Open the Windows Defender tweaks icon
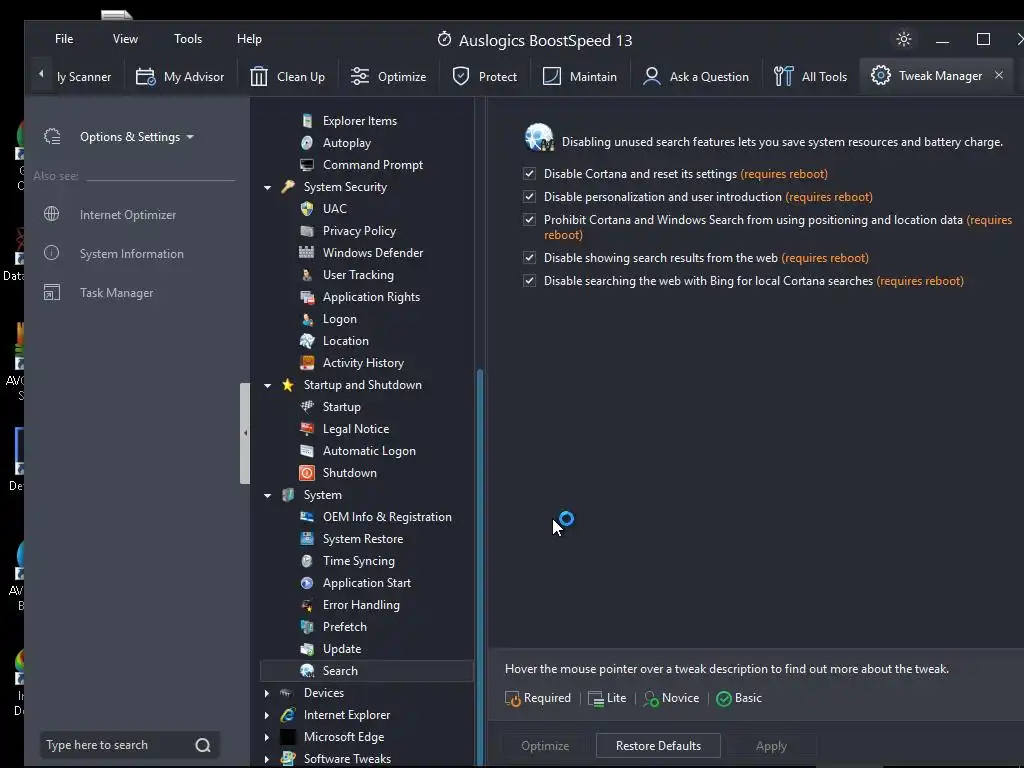This screenshot has height=768, width=1024. [307, 253]
